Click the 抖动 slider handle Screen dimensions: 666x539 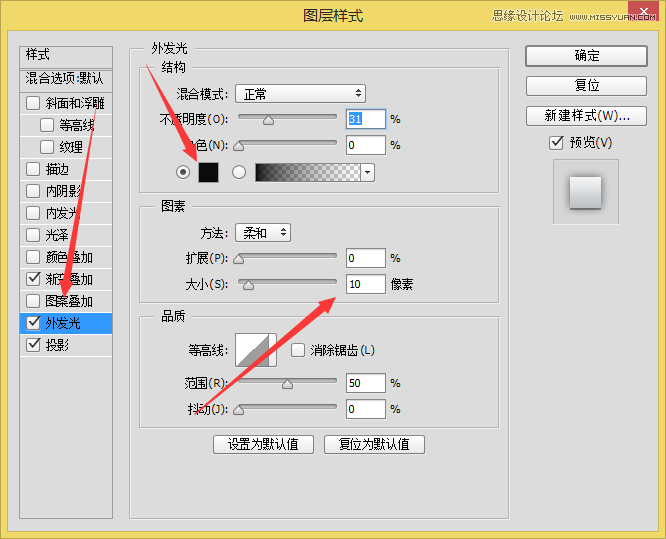point(239,411)
